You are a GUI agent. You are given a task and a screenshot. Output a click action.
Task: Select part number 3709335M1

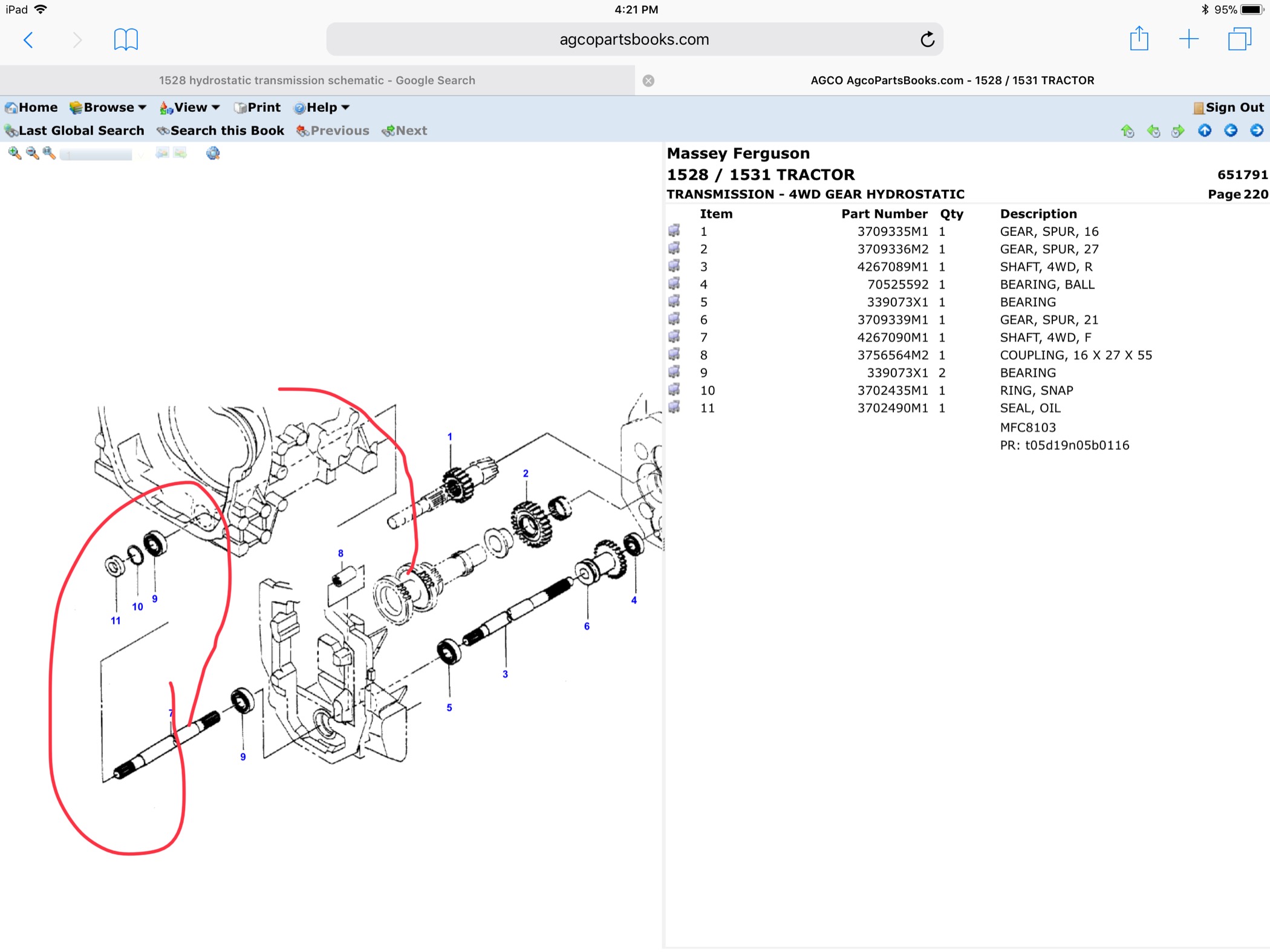(x=892, y=232)
